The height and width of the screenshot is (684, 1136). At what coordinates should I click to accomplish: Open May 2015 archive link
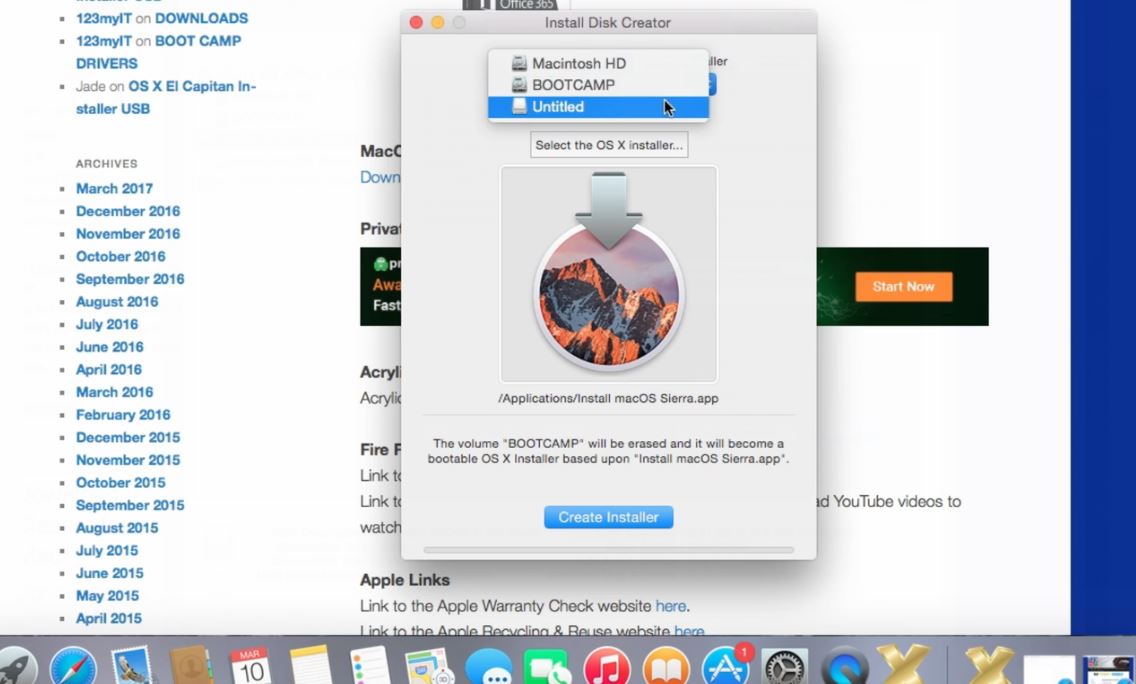107,596
